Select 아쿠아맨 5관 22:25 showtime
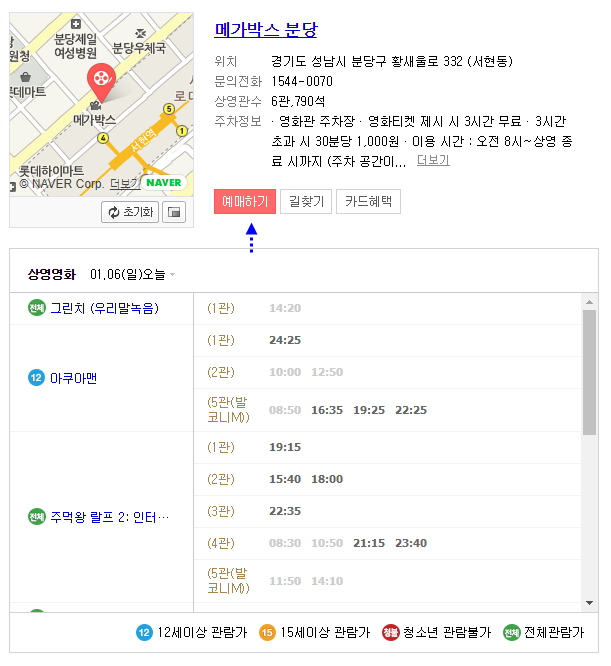Image resolution: width=611 pixels, height=666 pixels. pos(411,410)
